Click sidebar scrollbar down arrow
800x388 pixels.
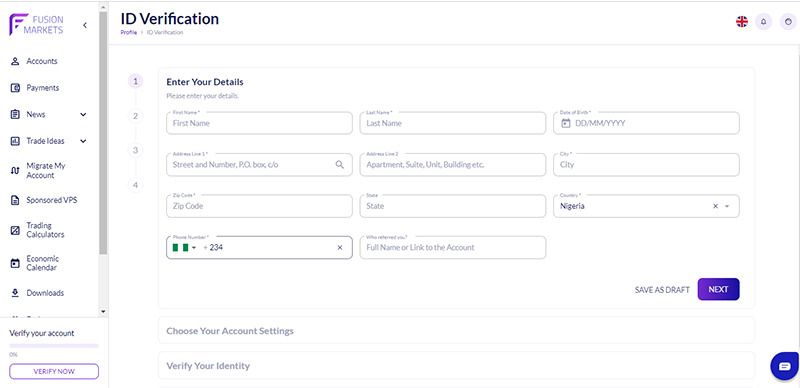(x=104, y=311)
